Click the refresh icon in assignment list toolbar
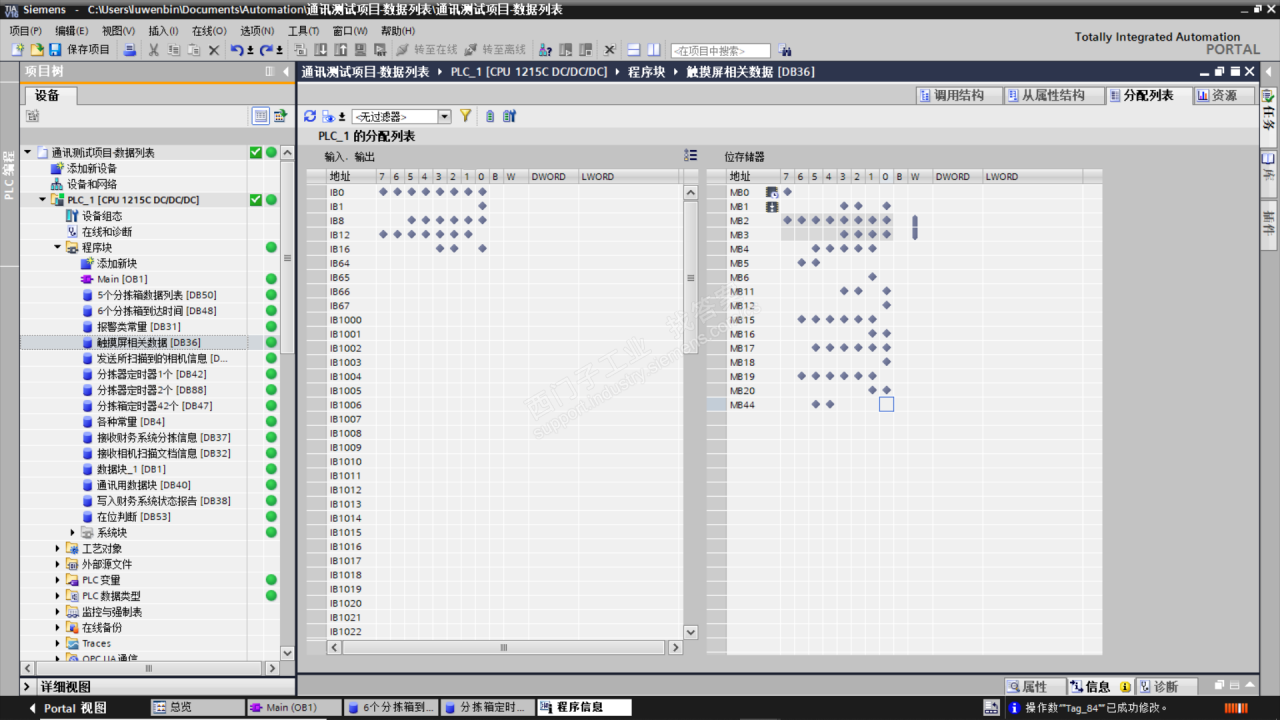 (310, 116)
